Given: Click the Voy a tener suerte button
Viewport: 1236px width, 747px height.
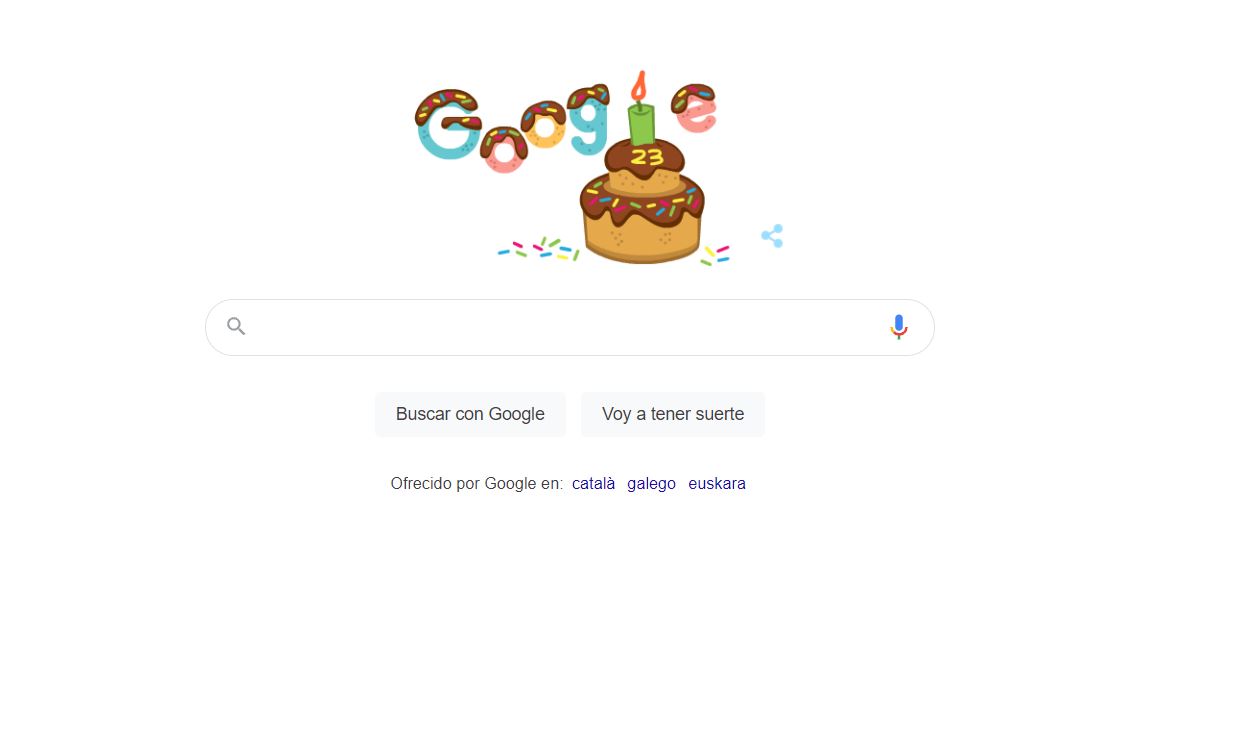Looking at the screenshot, I should (673, 414).
